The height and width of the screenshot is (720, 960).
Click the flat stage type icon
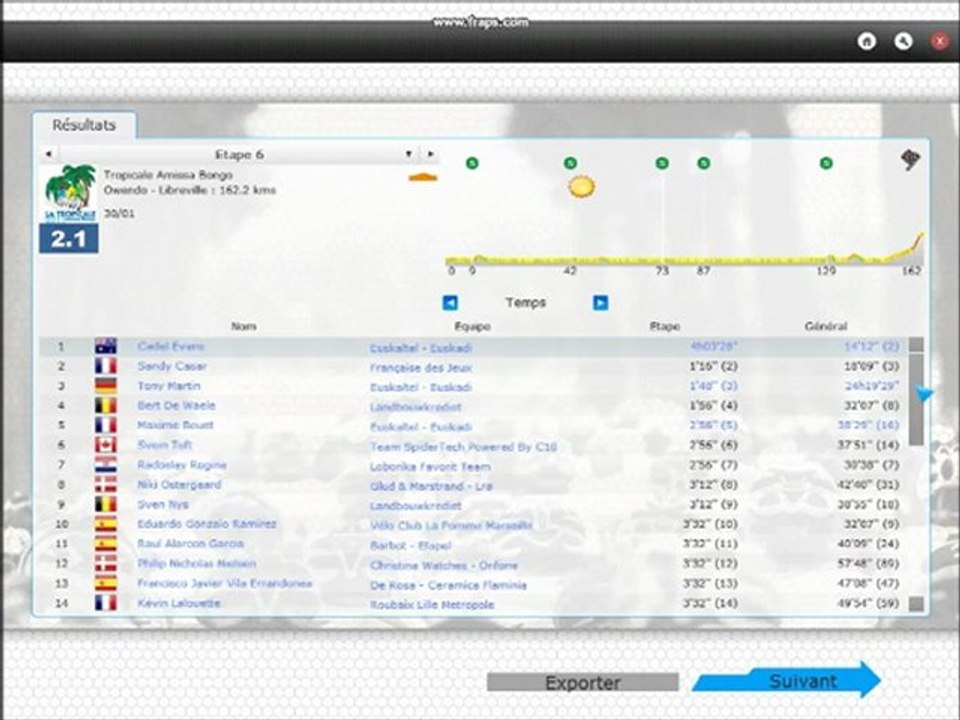pyautogui.click(x=423, y=178)
